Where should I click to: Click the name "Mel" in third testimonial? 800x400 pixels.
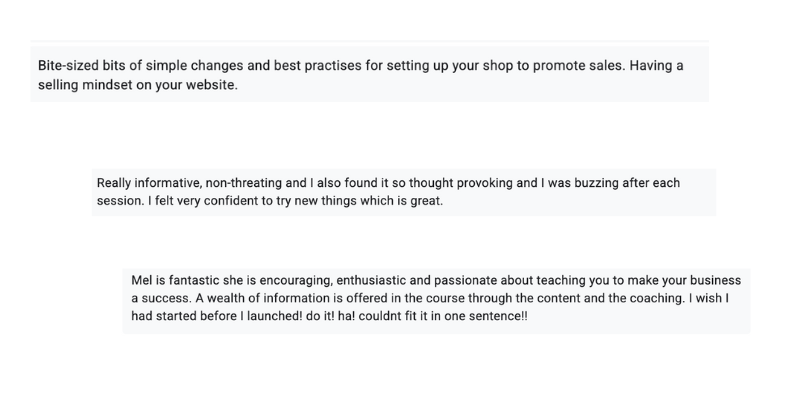coord(142,280)
